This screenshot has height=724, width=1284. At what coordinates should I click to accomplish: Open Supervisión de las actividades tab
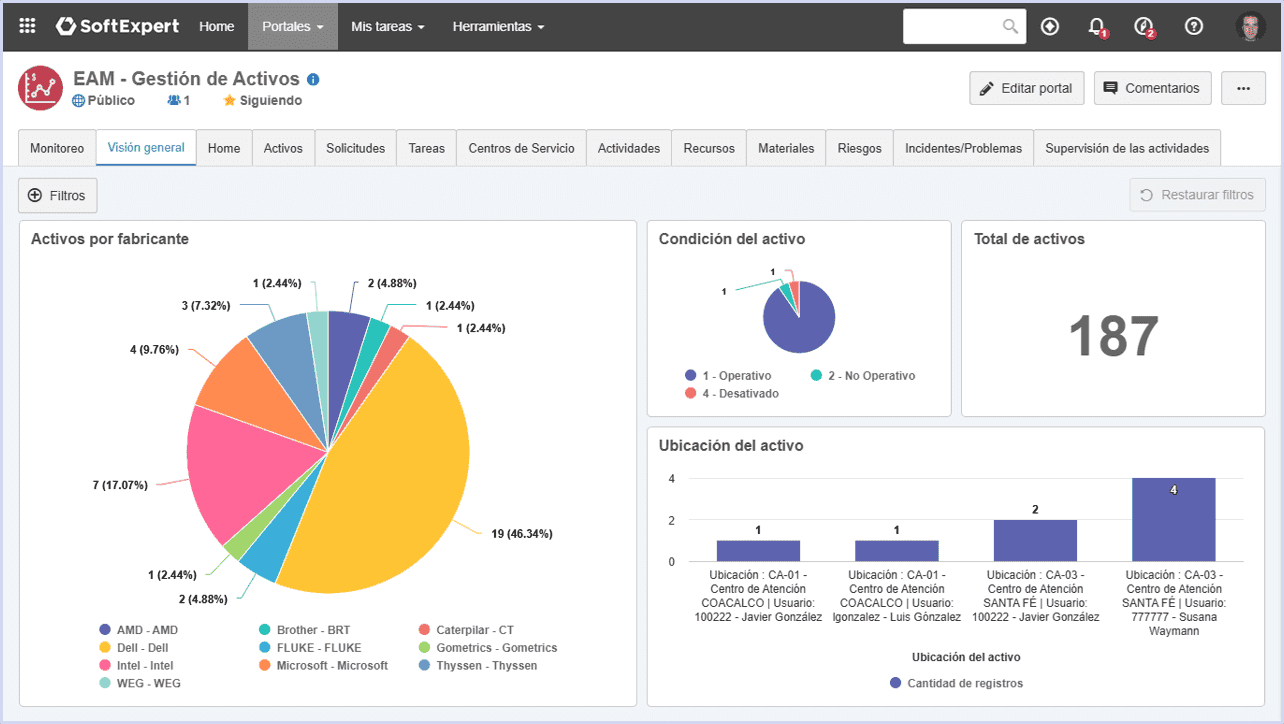click(1127, 148)
